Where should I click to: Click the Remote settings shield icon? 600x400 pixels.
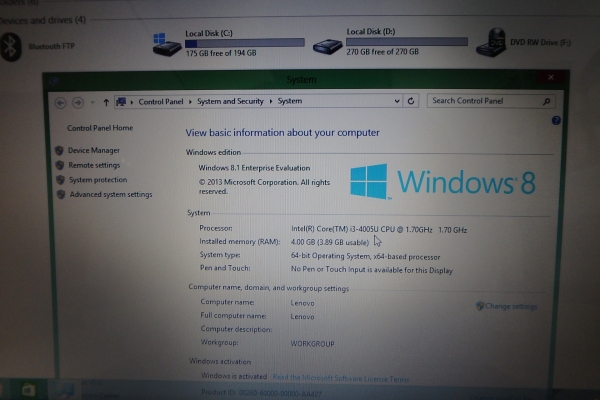60,165
